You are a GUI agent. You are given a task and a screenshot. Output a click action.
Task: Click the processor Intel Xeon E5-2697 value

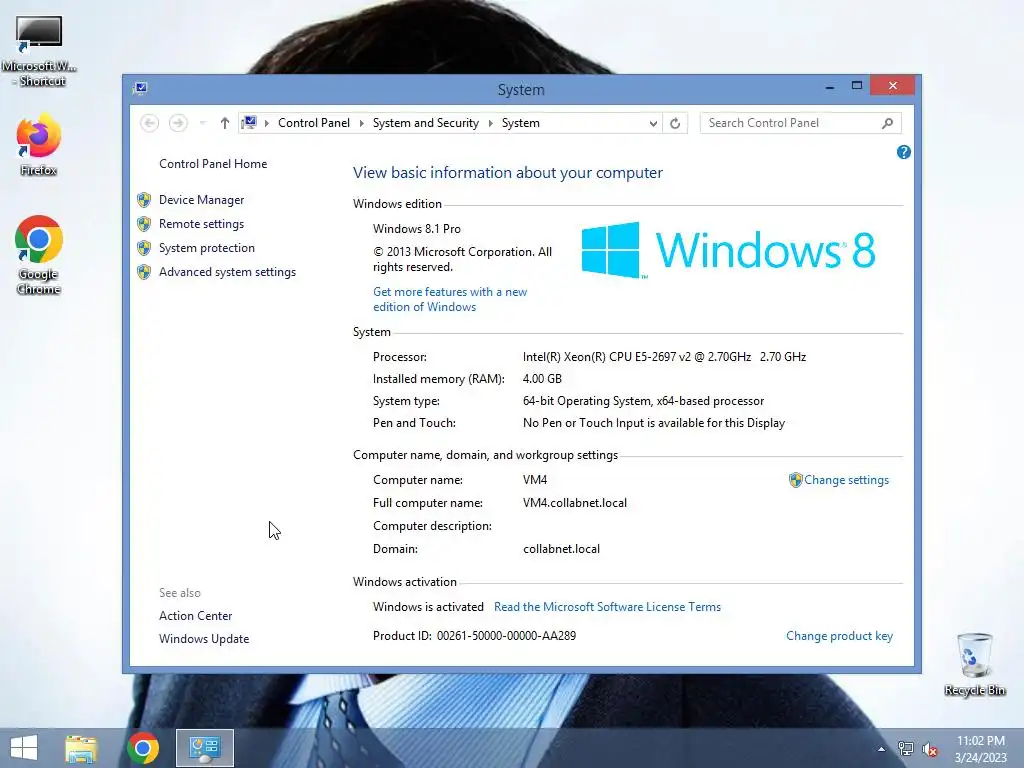pyautogui.click(x=664, y=357)
